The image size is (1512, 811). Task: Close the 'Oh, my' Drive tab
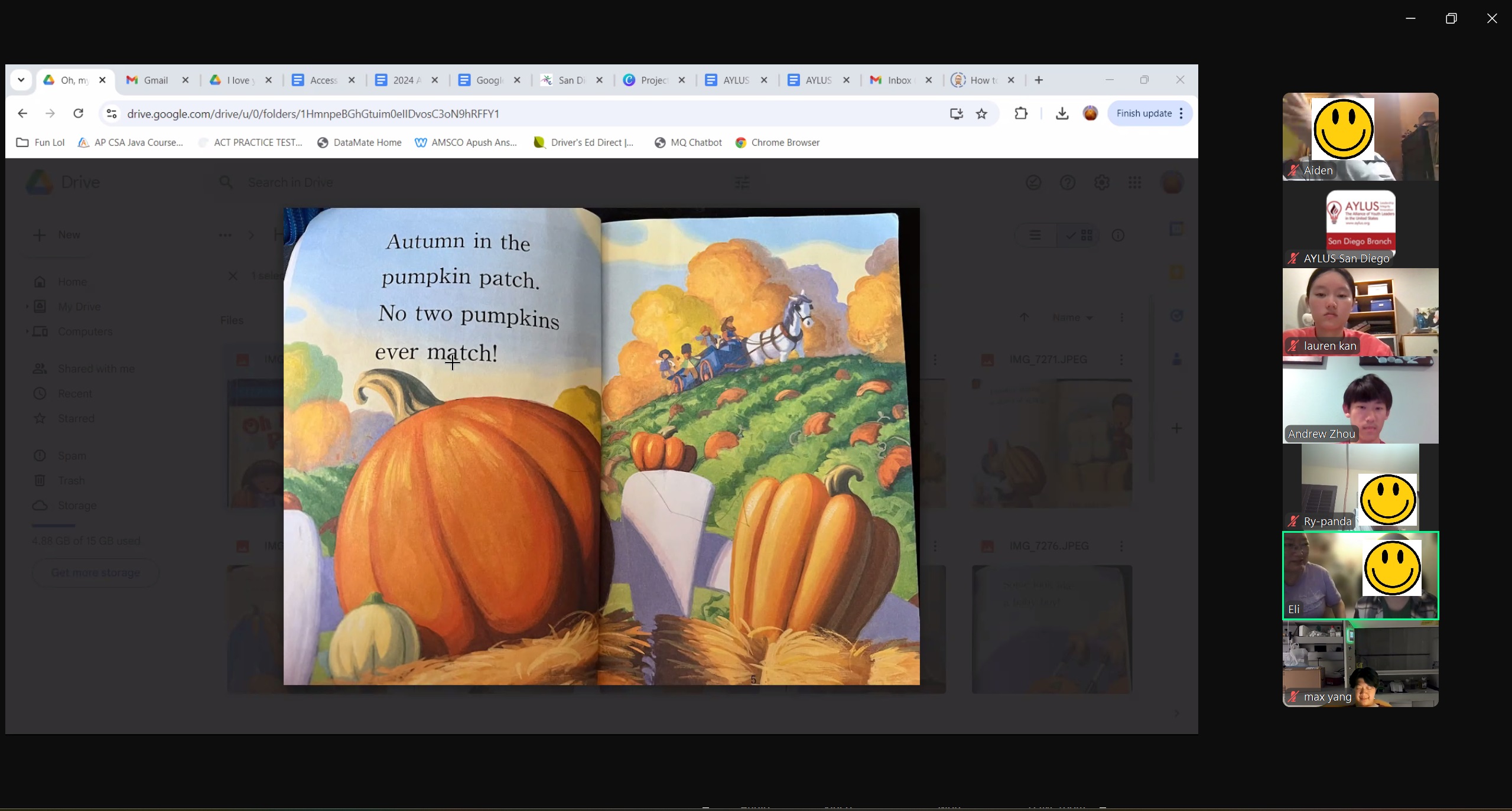(x=102, y=80)
